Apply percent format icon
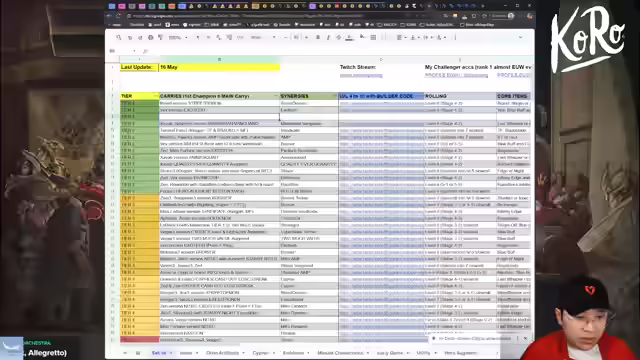 click(208, 37)
